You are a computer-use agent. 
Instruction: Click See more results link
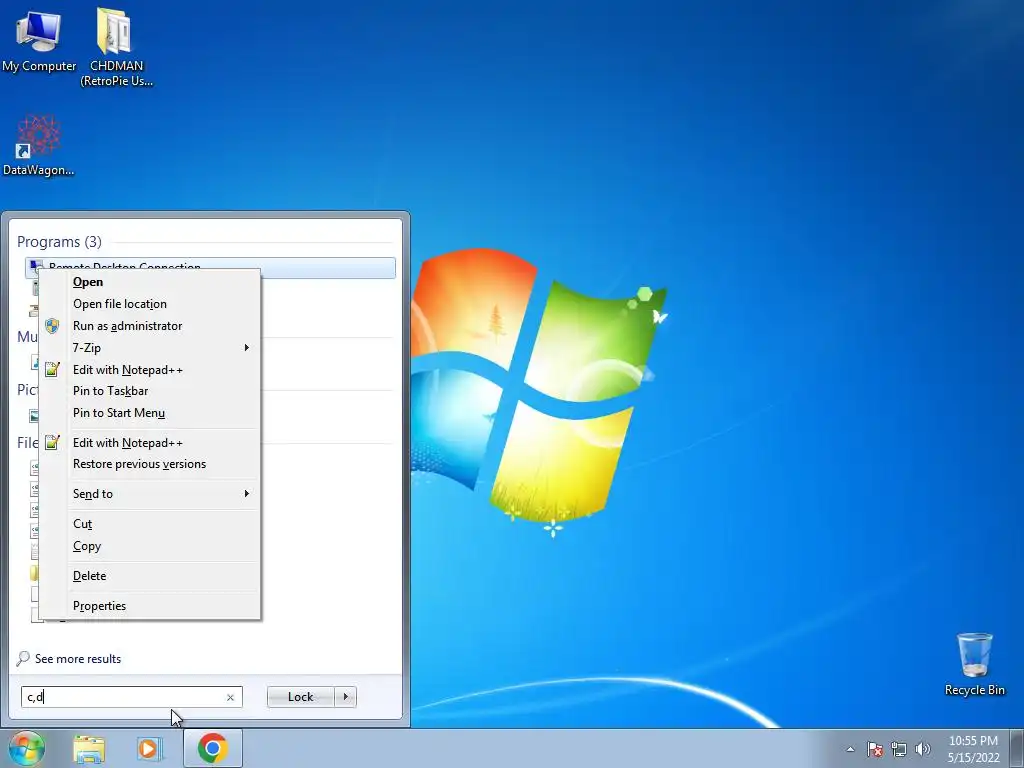coord(78,659)
